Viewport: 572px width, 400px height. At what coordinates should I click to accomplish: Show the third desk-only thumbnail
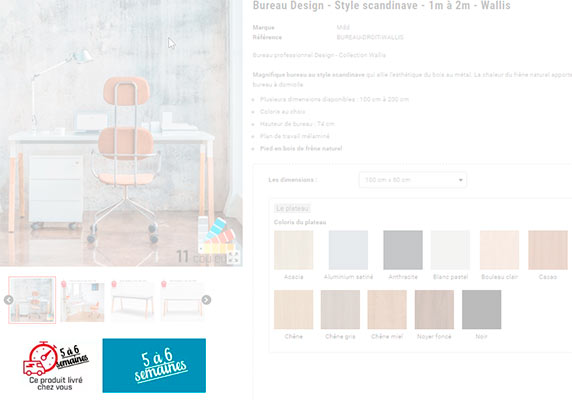pyautogui.click(x=132, y=300)
